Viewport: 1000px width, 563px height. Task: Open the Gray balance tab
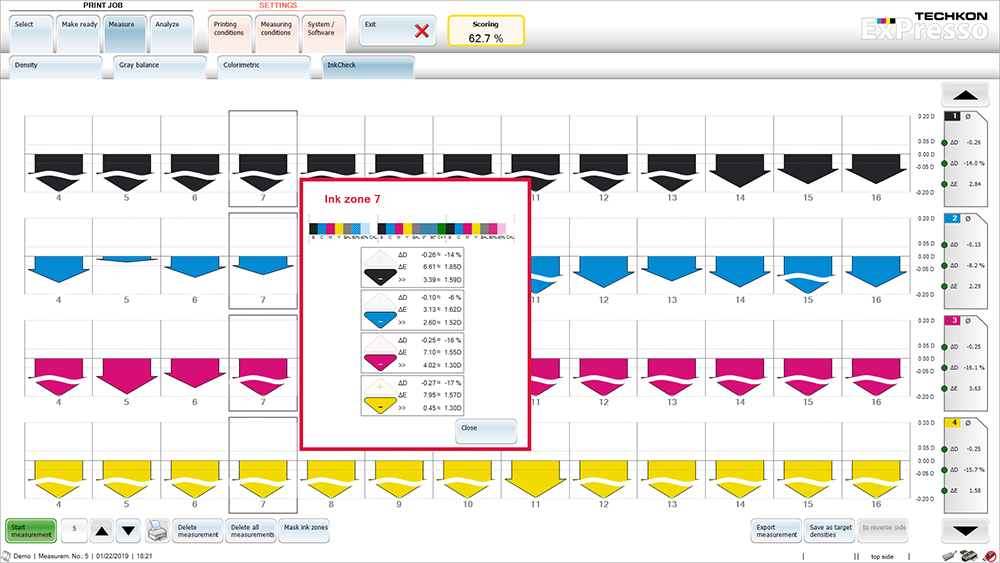tap(157, 67)
